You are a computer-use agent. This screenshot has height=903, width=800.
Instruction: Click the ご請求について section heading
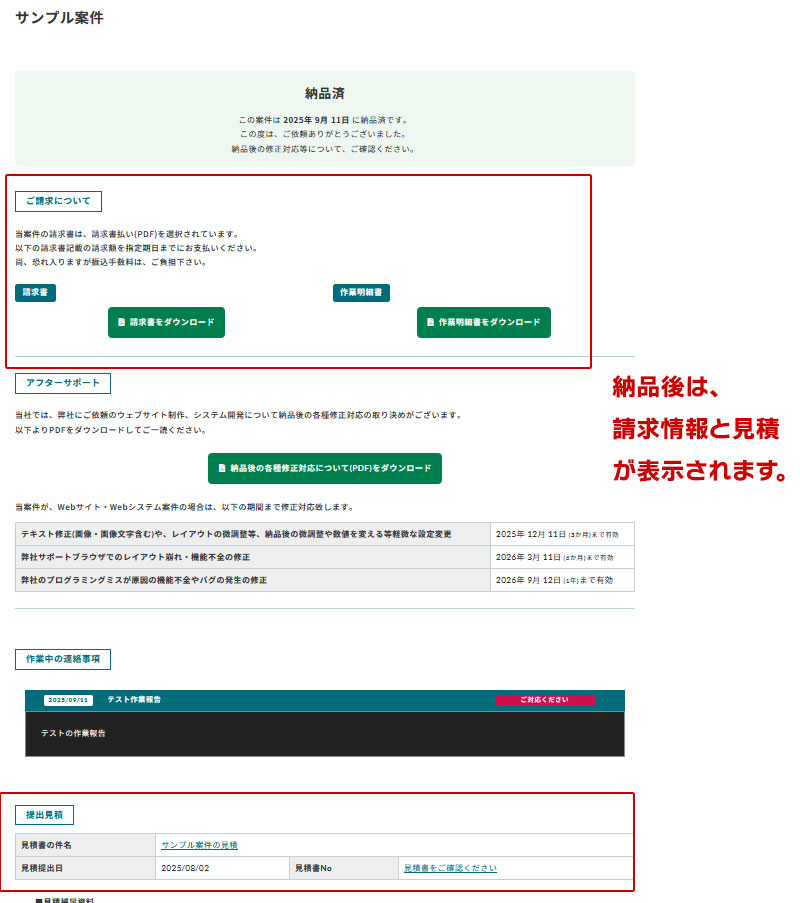(57, 201)
